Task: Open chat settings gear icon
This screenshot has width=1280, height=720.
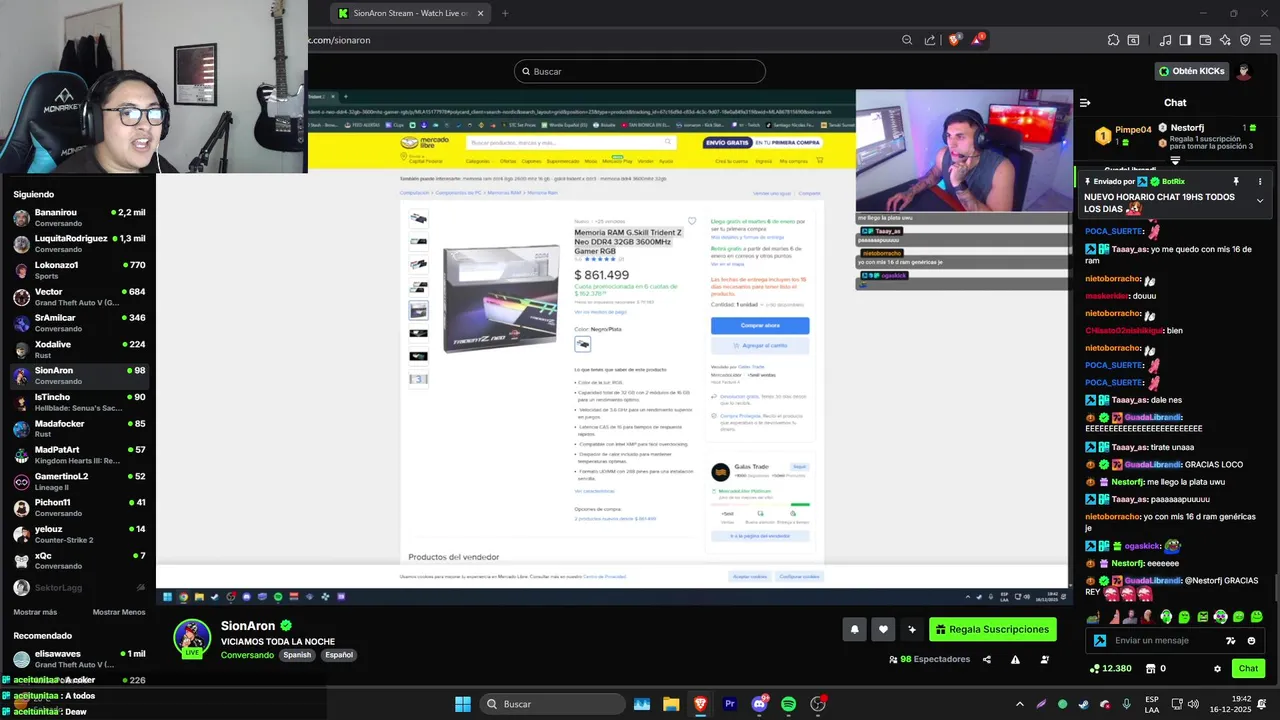Action: [x=1217, y=668]
